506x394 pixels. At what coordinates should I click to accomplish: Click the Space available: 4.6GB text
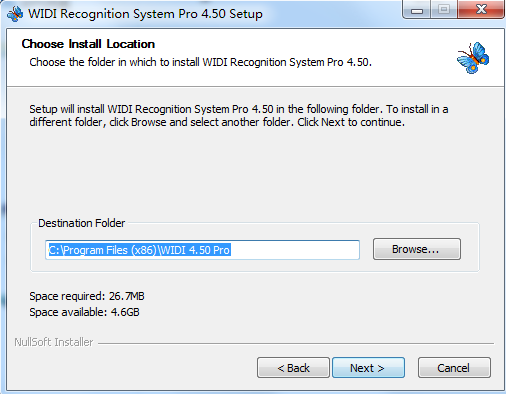tap(84, 312)
